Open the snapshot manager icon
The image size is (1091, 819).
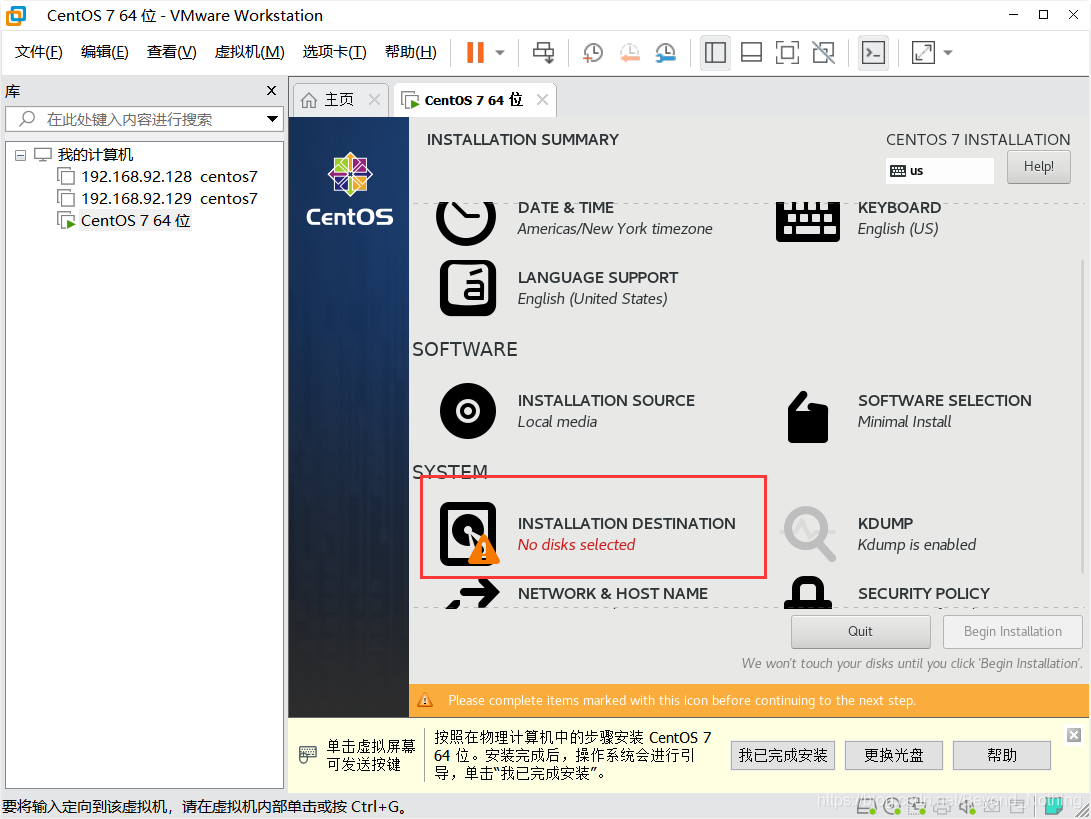click(x=665, y=52)
